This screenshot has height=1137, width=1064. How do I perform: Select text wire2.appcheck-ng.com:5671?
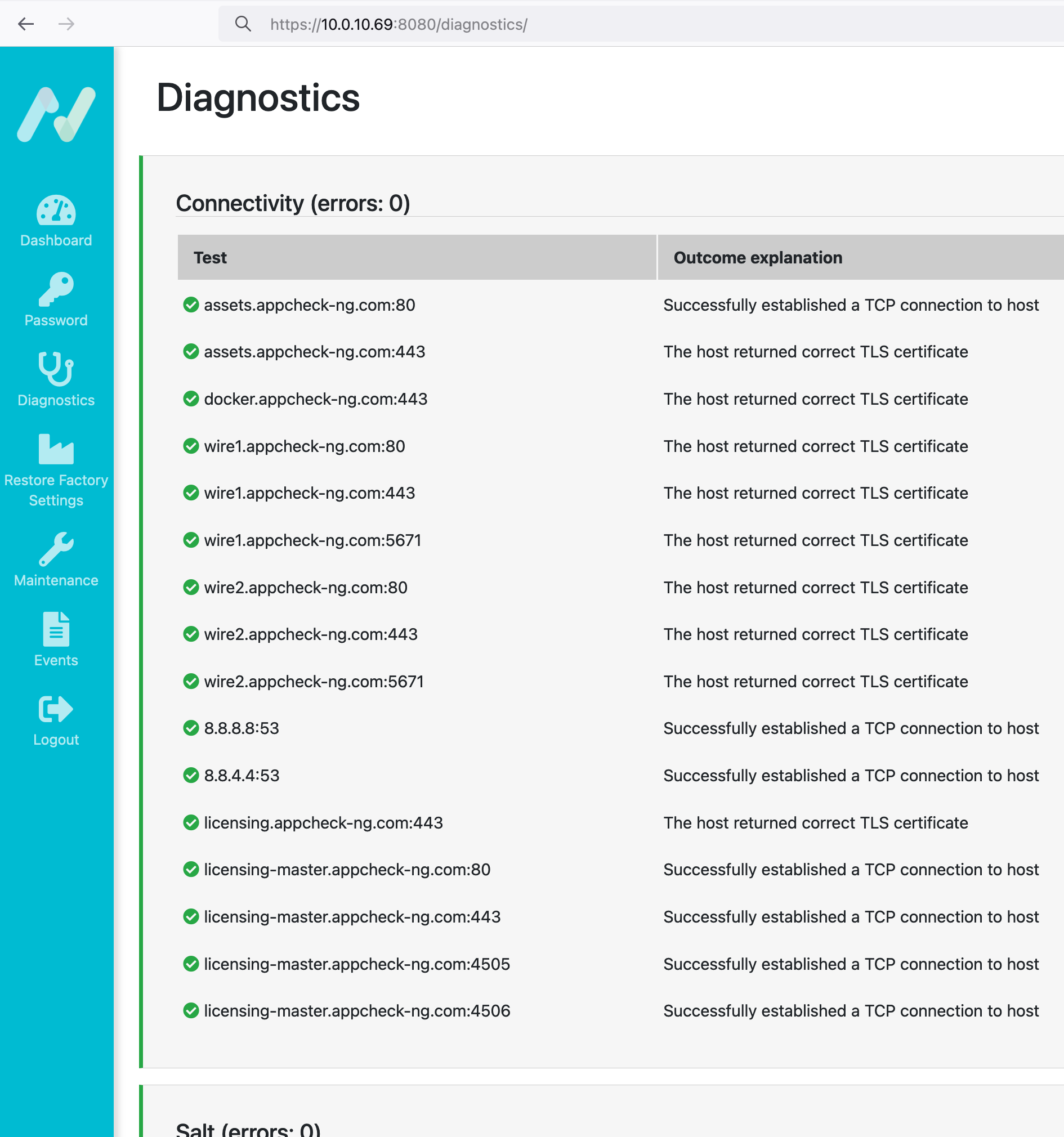click(x=314, y=681)
